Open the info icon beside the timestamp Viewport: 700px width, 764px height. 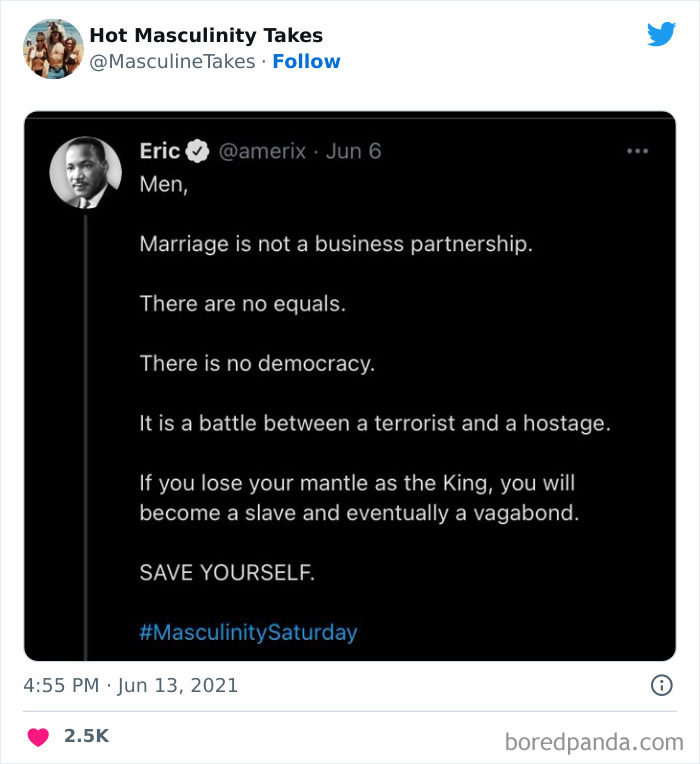click(x=661, y=685)
